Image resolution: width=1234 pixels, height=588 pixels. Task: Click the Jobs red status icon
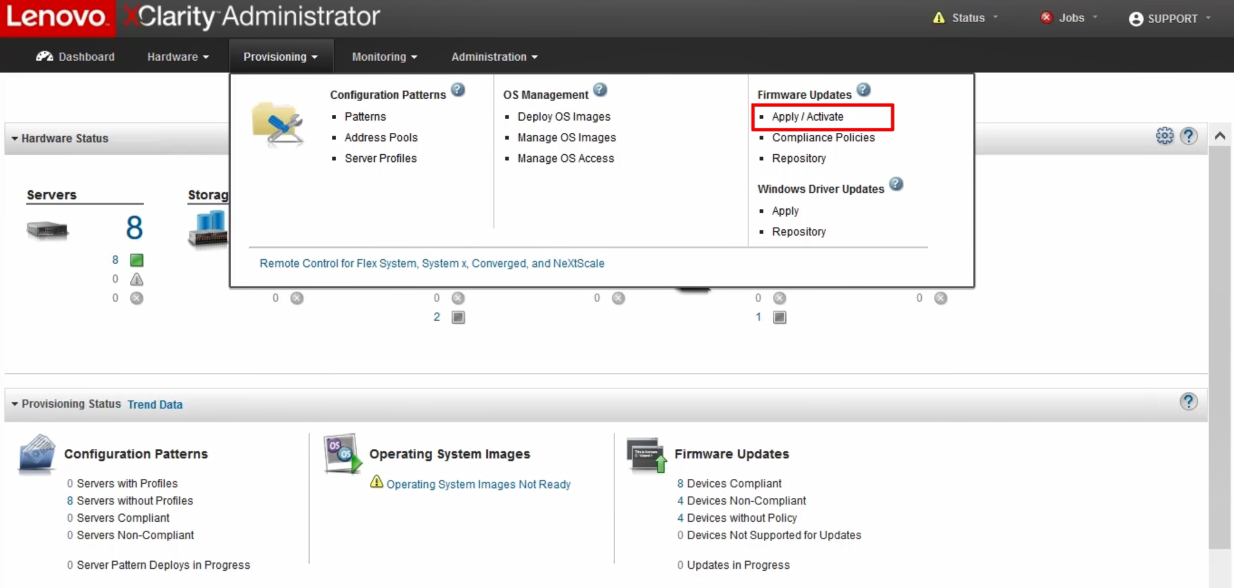pos(1046,18)
